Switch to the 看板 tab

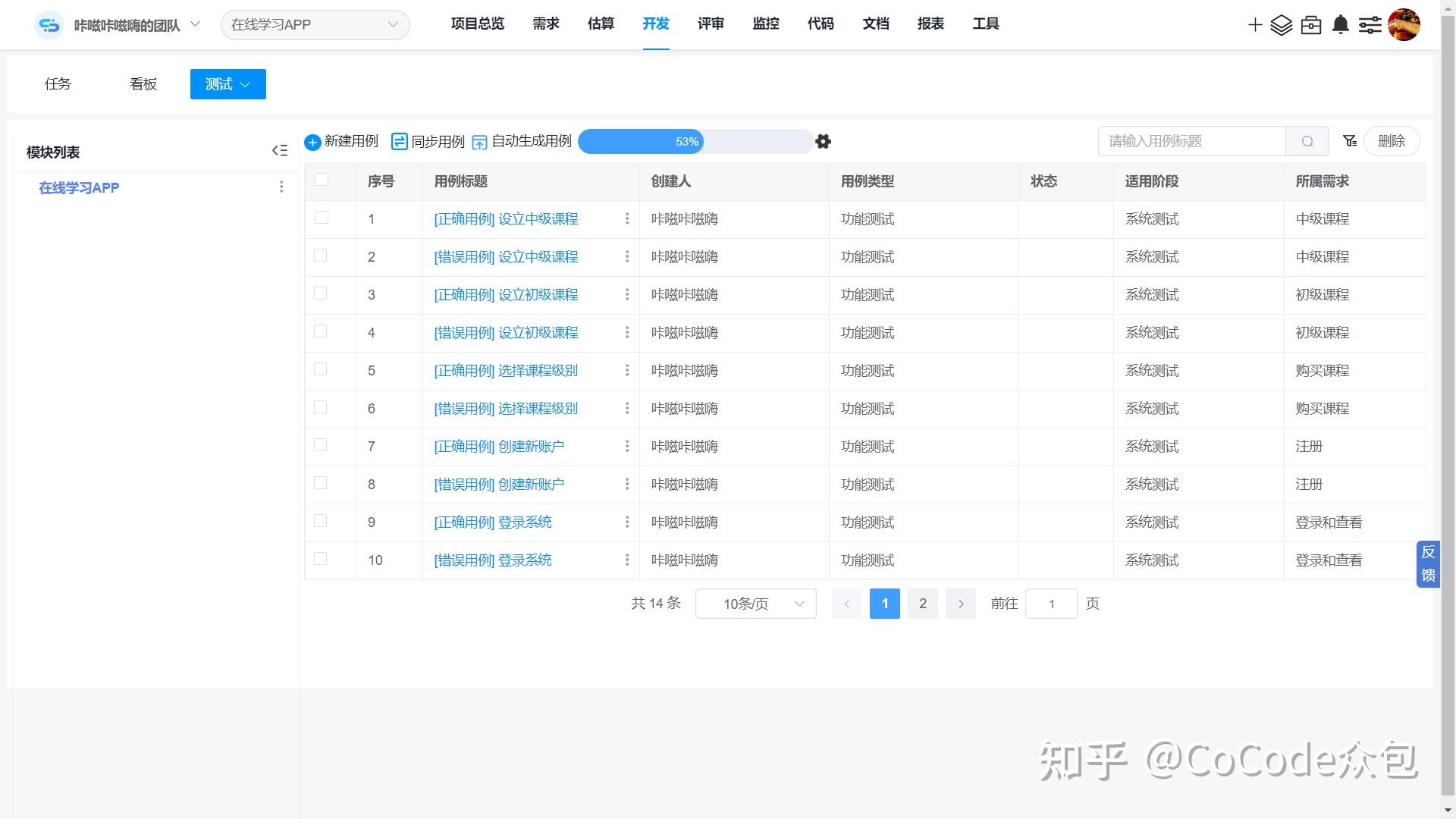pos(143,84)
